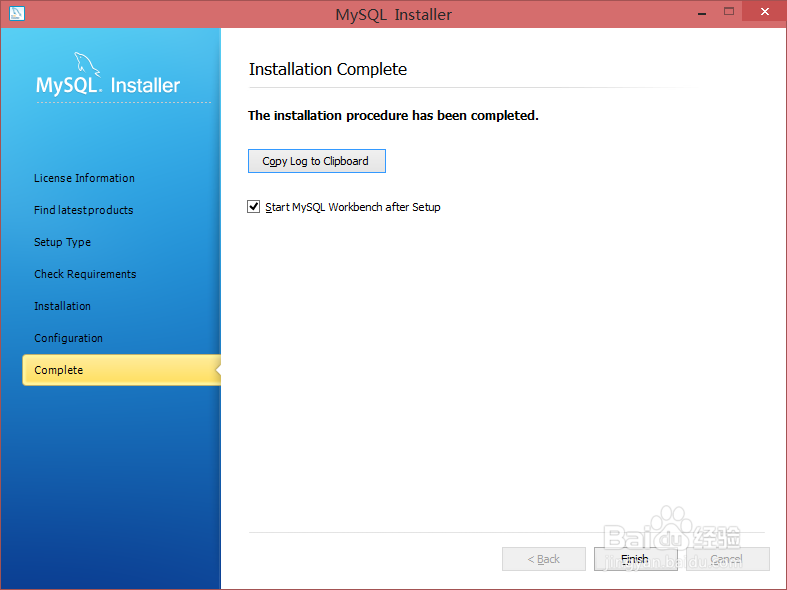787x590 pixels.
Task: Click the Cancel button
Action: click(727, 559)
